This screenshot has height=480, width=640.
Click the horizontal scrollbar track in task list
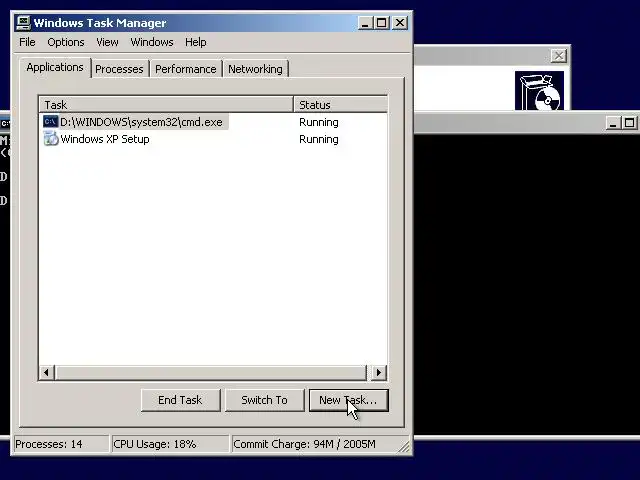211,372
